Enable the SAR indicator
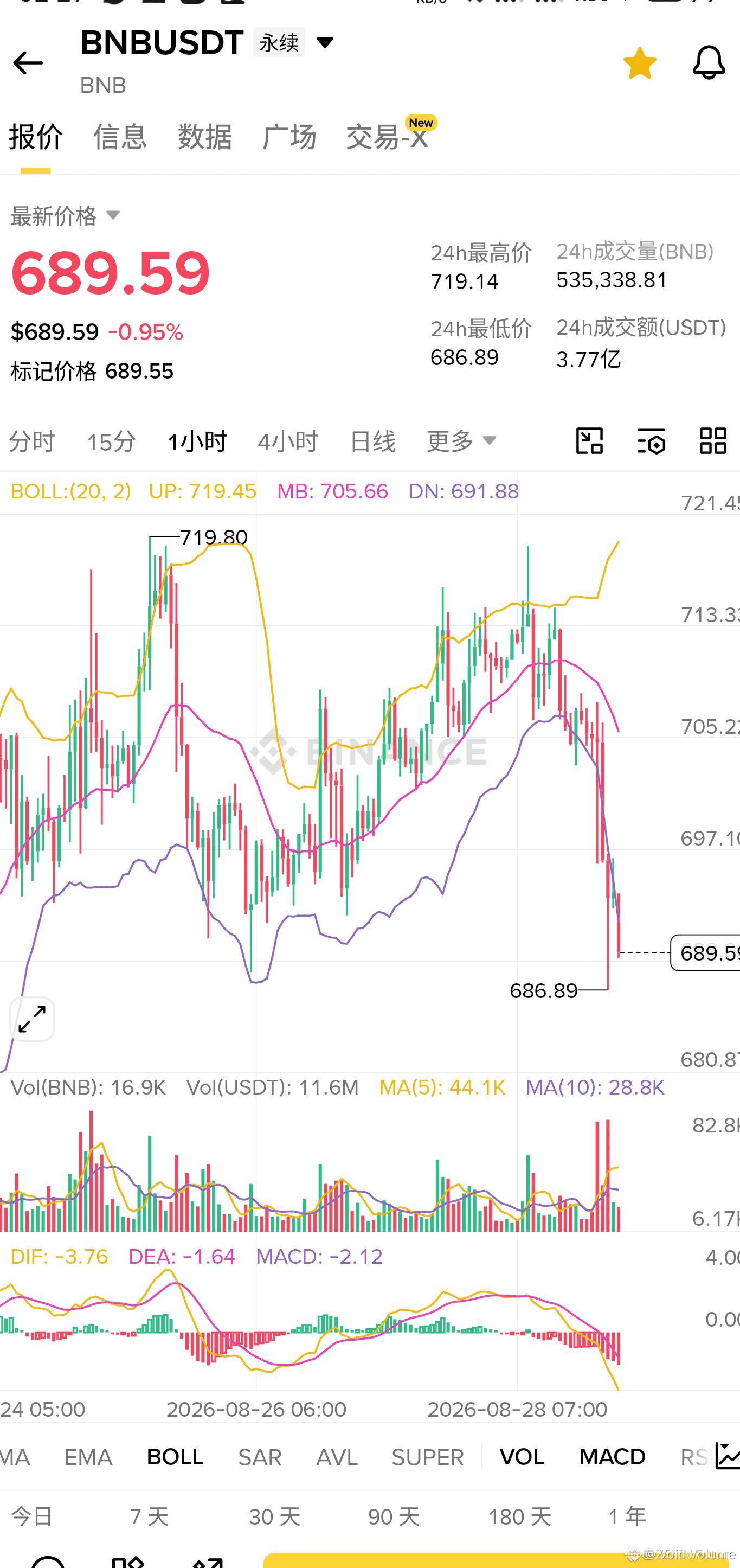Image resolution: width=740 pixels, height=1568 pixels. [x=260, y=1457]
